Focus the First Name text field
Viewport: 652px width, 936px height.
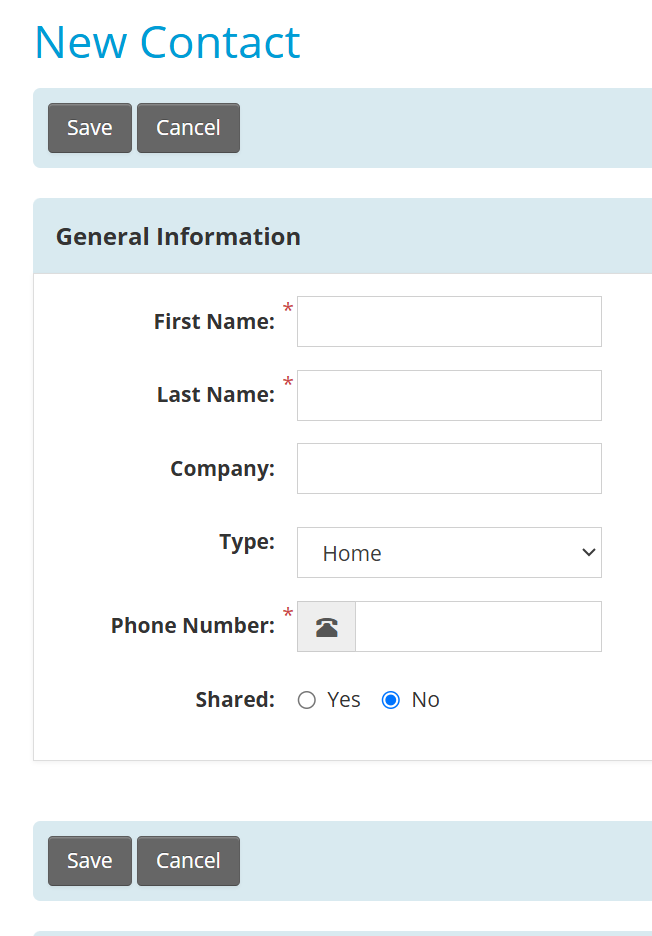449,321
